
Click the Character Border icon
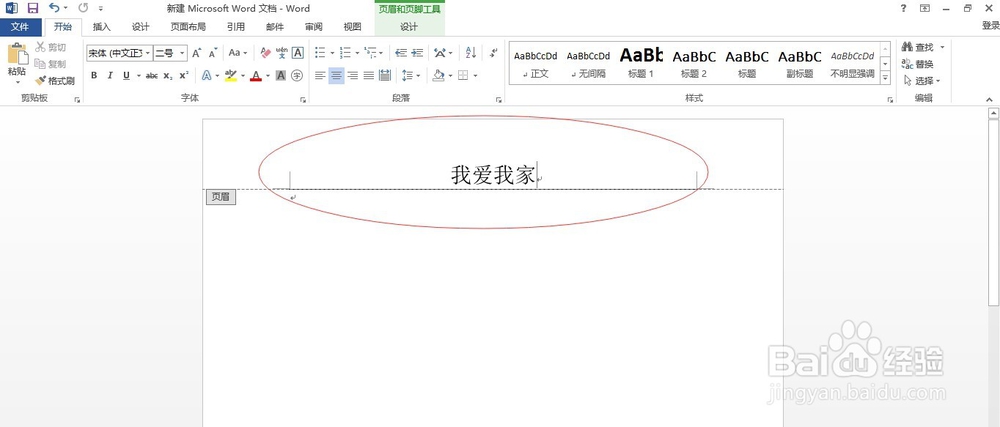point(298,53)
